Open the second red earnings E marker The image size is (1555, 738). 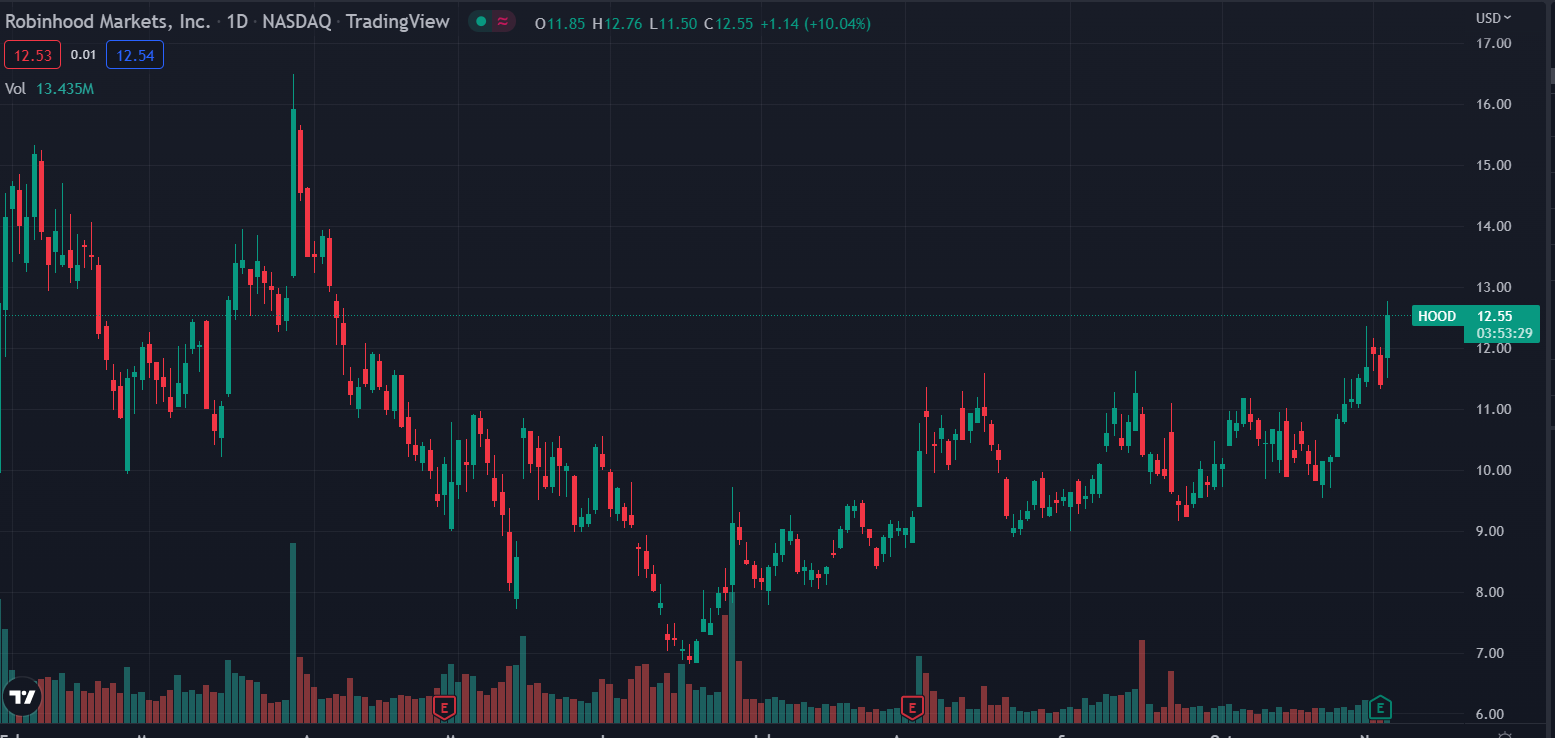pos(911,708)
